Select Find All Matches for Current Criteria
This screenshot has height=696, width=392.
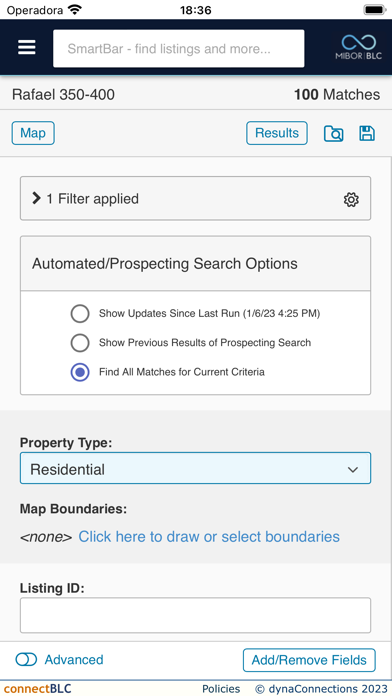[x=80, y=372]
